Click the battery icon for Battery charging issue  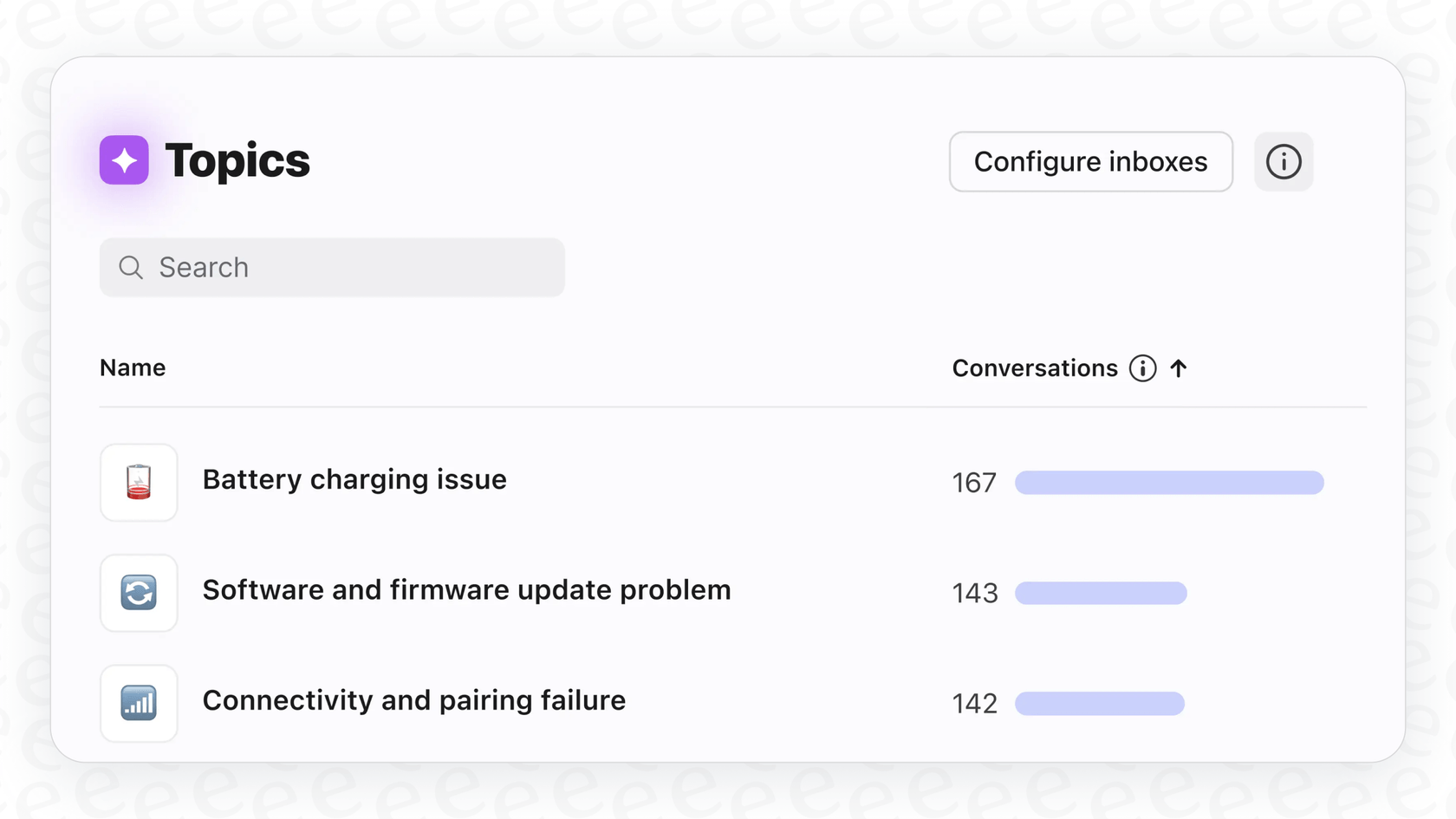139,483
